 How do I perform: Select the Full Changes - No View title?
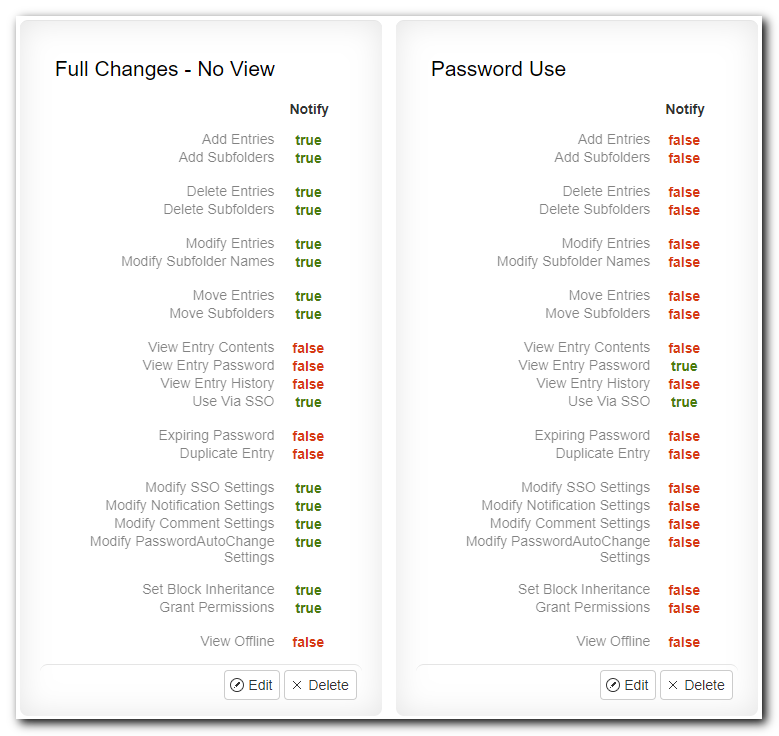coord(165,69)
